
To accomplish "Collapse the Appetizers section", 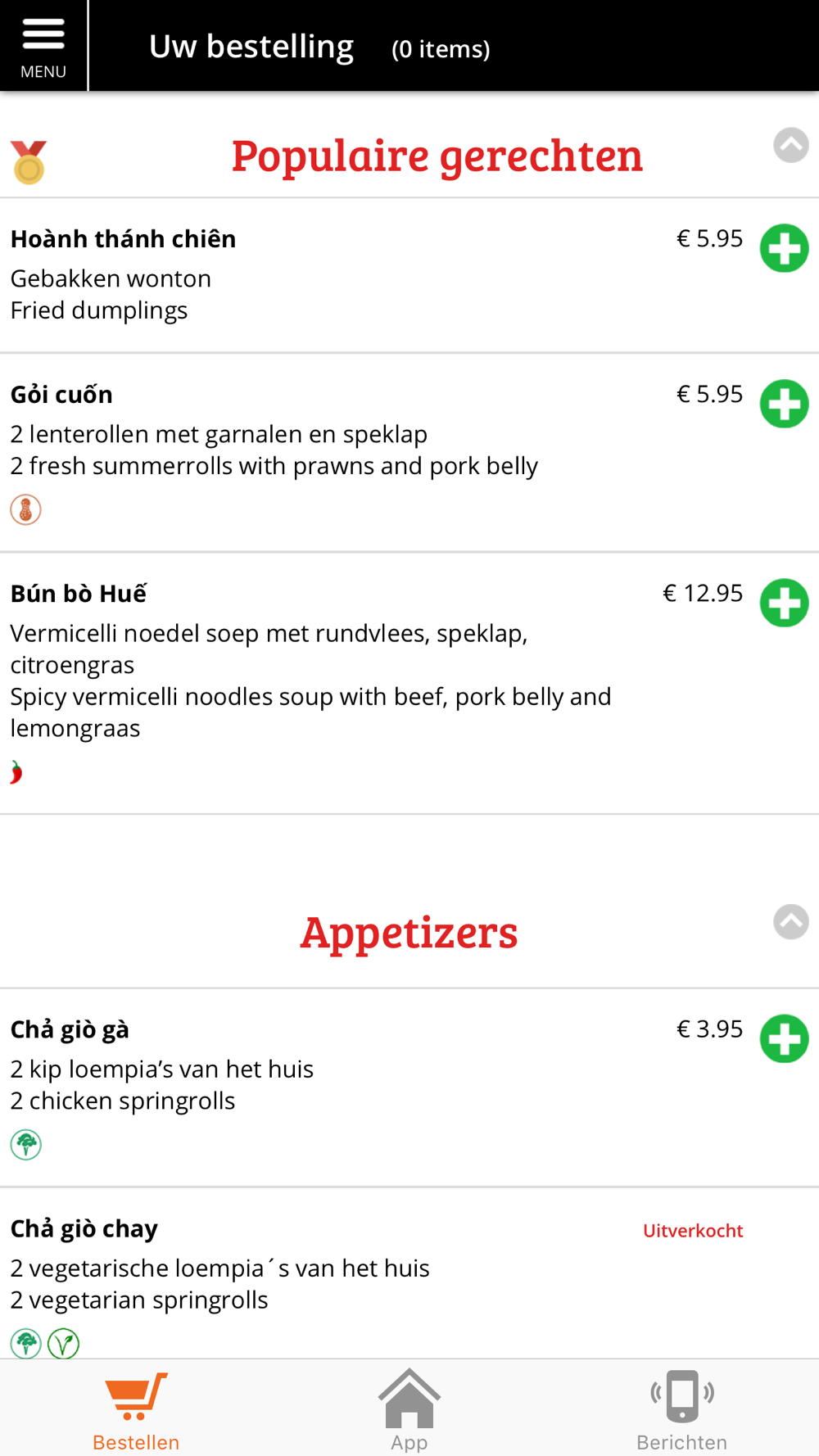I will (x=790, y=922).
